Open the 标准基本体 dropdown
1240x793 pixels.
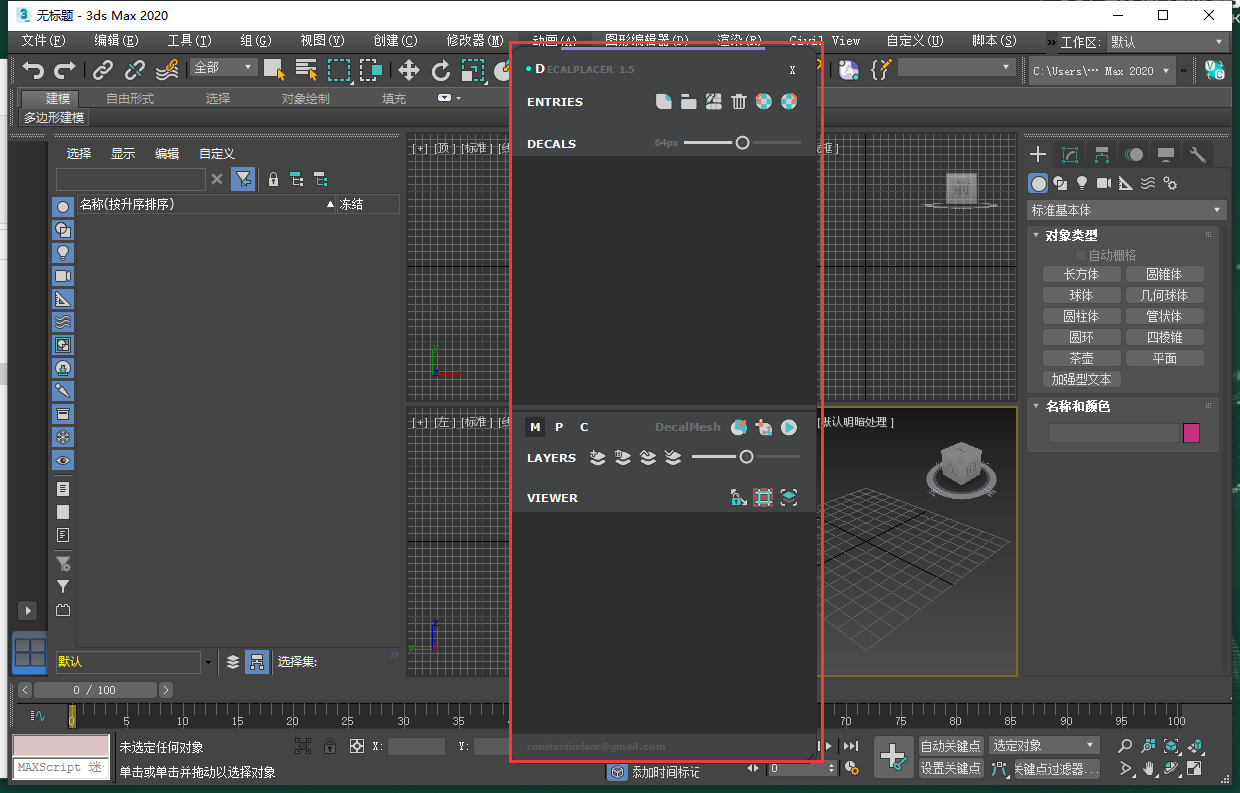(1126, 210)
